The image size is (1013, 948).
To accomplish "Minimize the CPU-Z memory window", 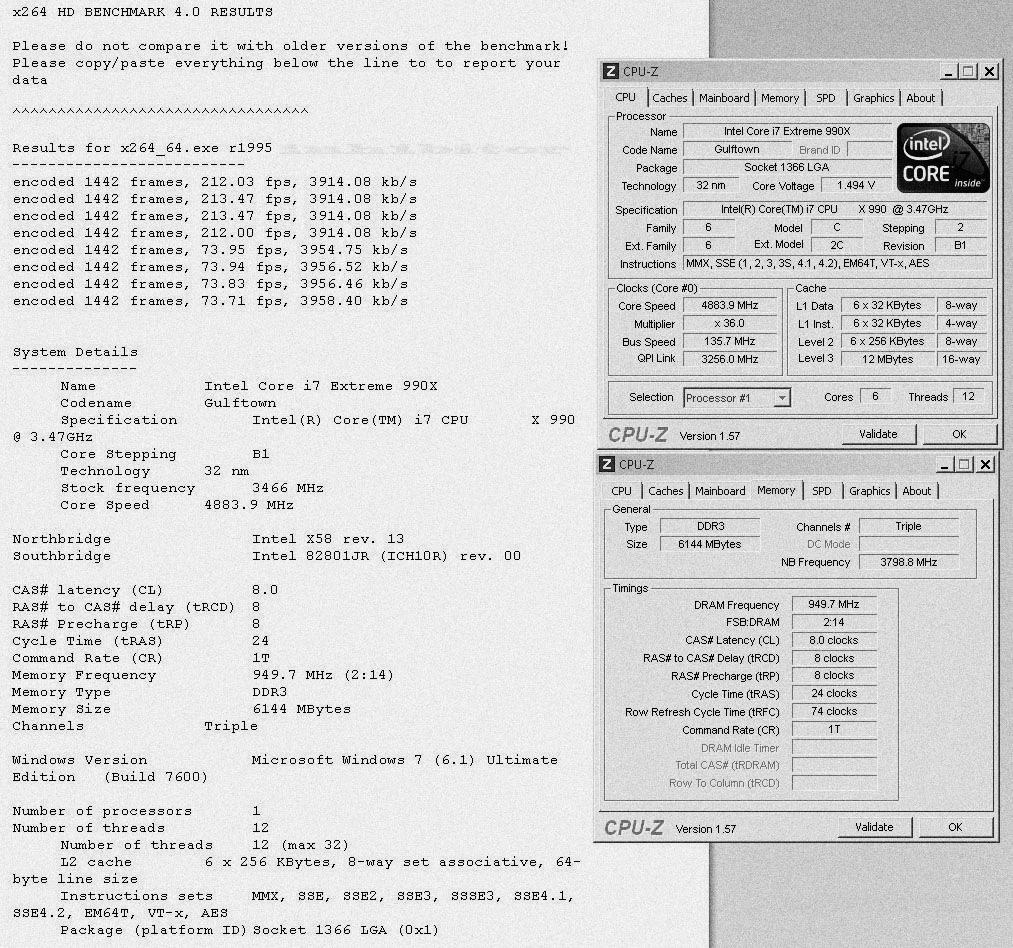I will pyautogui.click(x=945, y=464).
